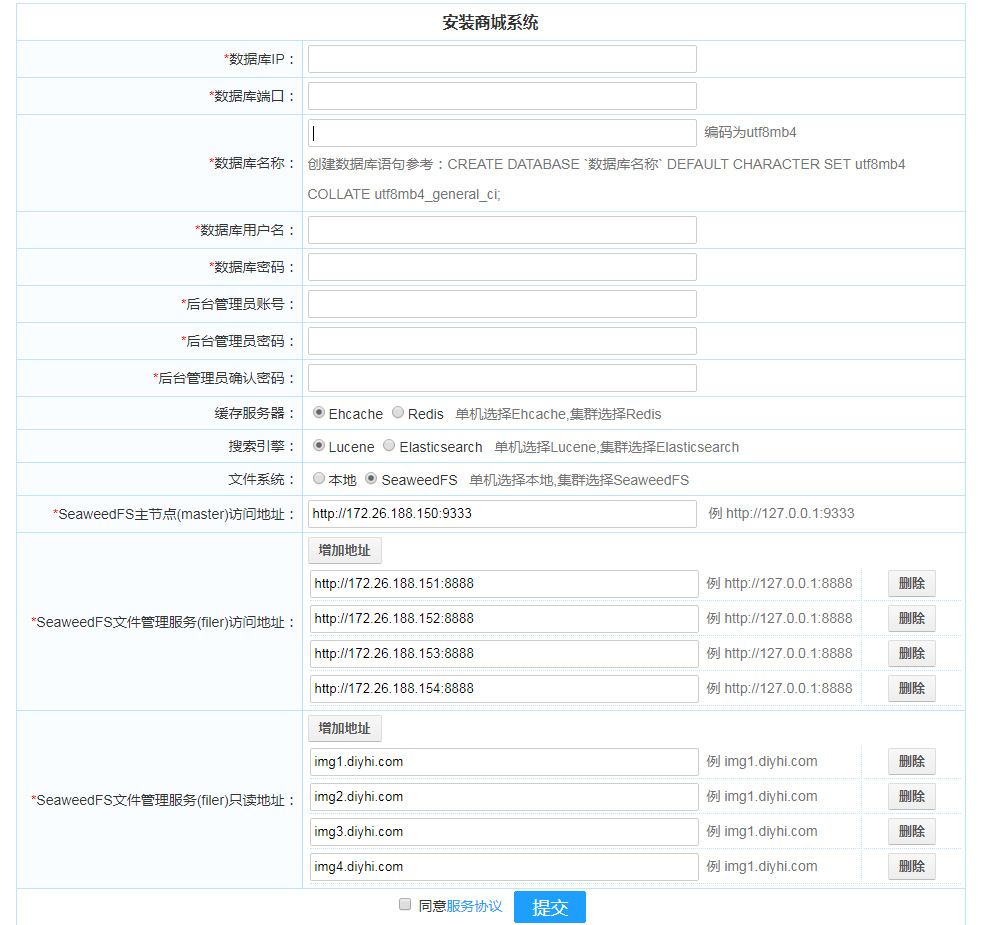Select Ehcache as cache server
Image resolution: width=982 pixels, height=925 pixels.
[x=319, y=412]
